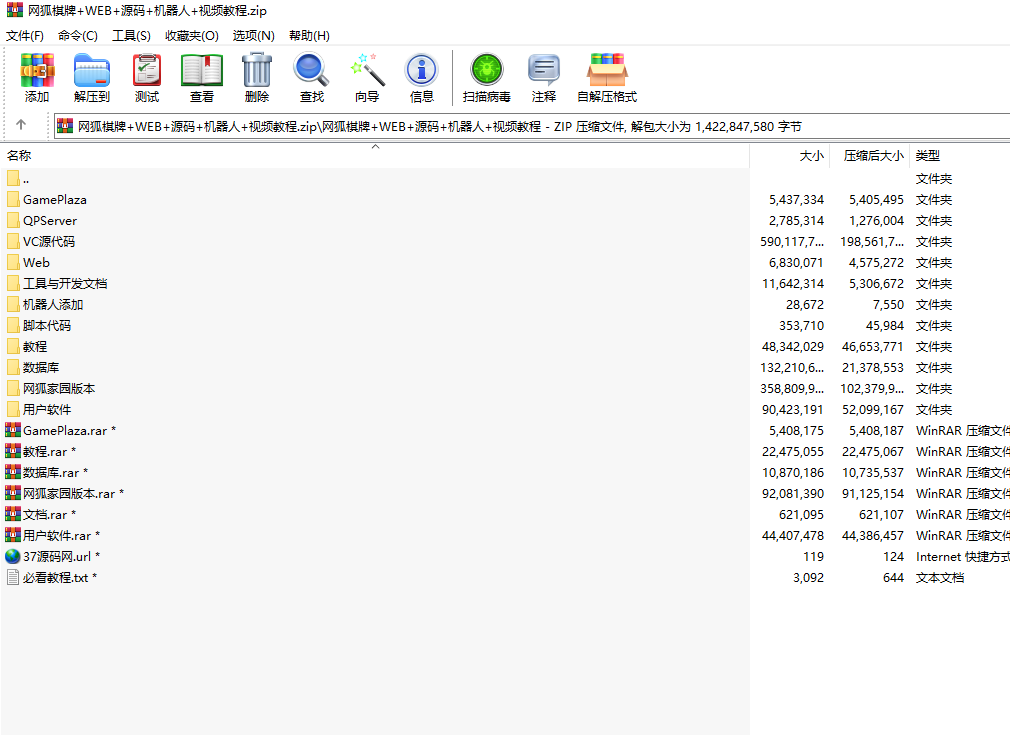This screenshot has width=1010, height=735.
Task: Click the size value 5,437,334
Action: [796, 200]
